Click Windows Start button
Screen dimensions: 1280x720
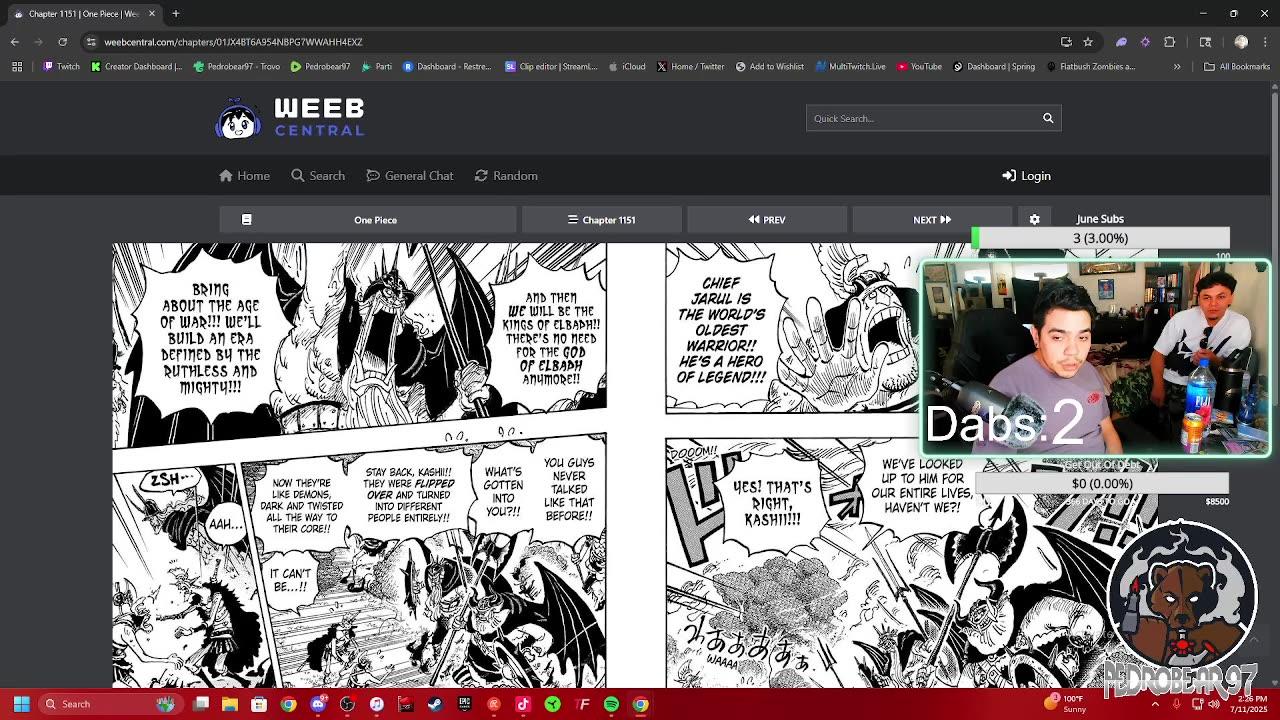click(x=21, y=704)
